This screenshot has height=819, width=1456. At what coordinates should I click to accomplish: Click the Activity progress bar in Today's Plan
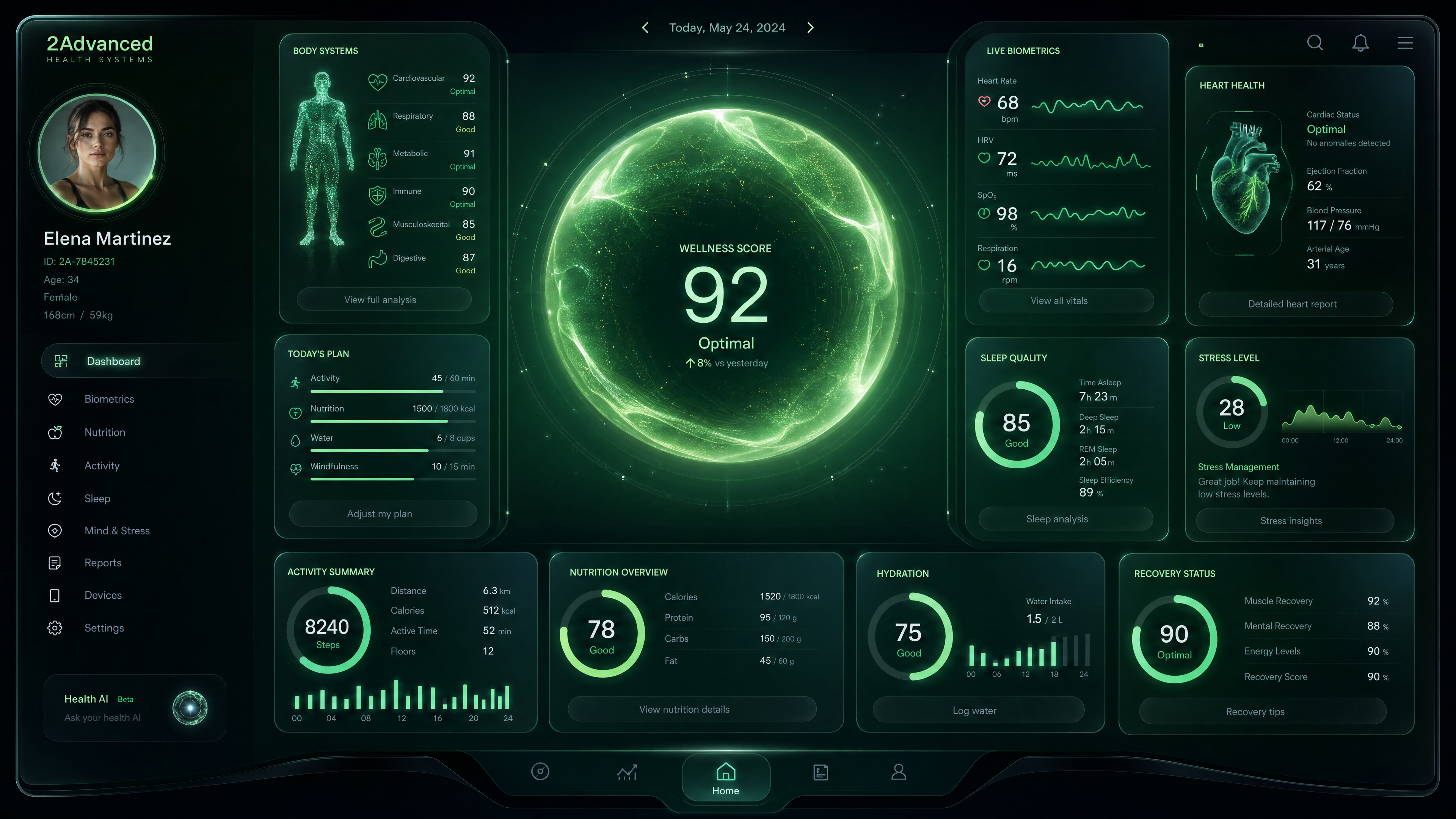click(x=393, y=391)
